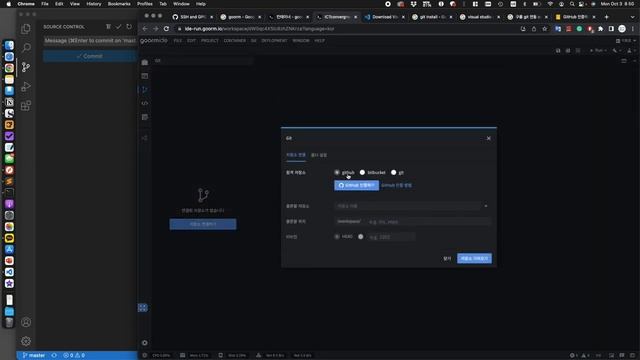Viewport: 640px width, 360px height.
Task: Open a new Chrome tab with plus
Action: tap(607, 17)
